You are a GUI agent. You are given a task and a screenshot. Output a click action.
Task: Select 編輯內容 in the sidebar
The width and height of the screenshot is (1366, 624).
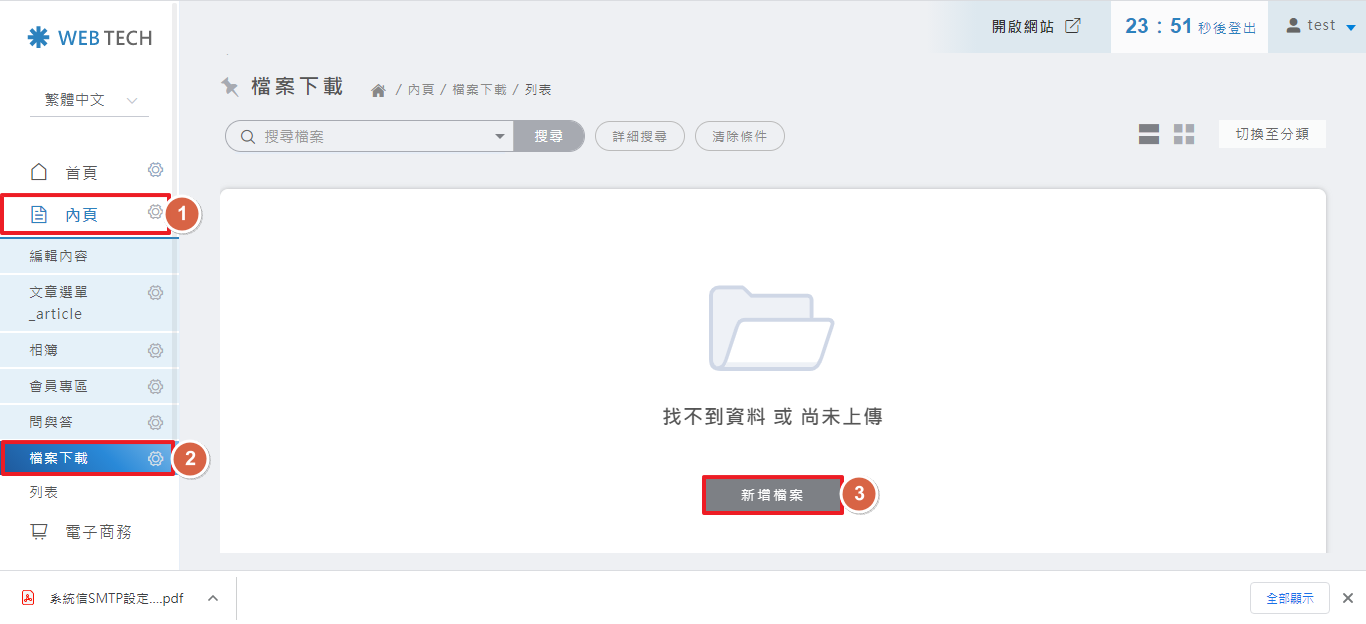click(59, 256)
